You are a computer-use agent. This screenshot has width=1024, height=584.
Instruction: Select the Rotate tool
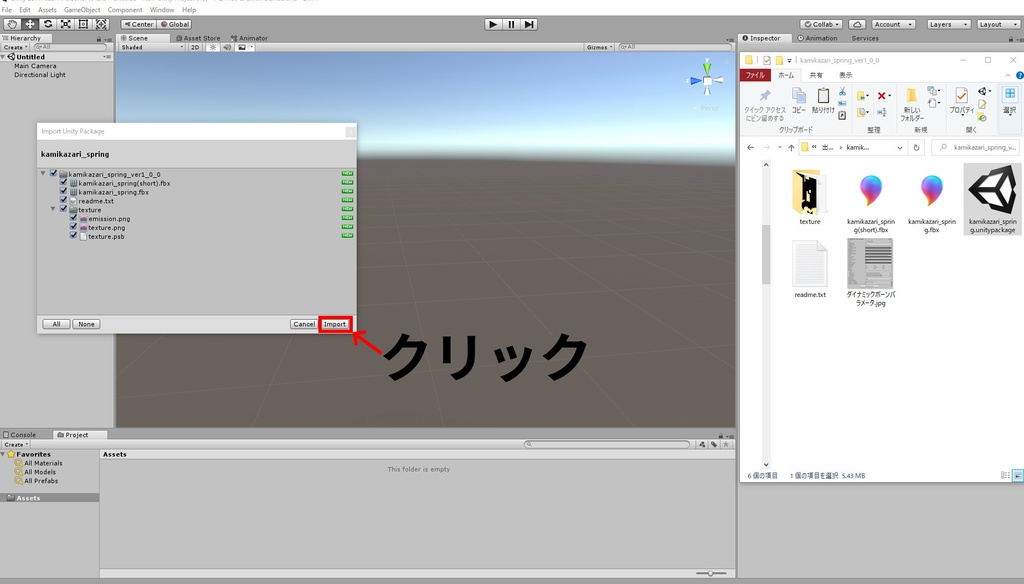47,23
